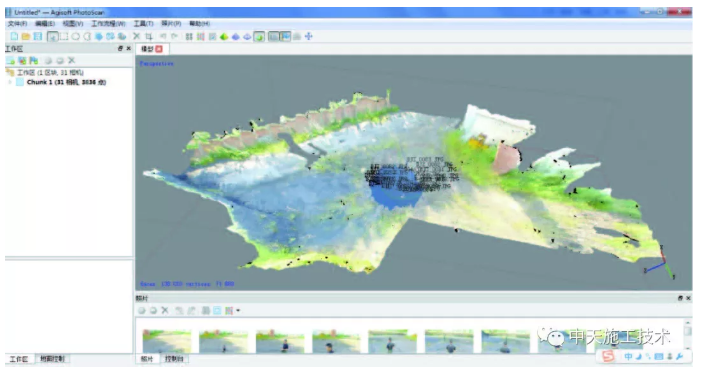This screenshot has width=701, height=374.
Task: Click the Reset Filter icon in the photos pane
Action: pyautogui.click(x=206, y=311)
